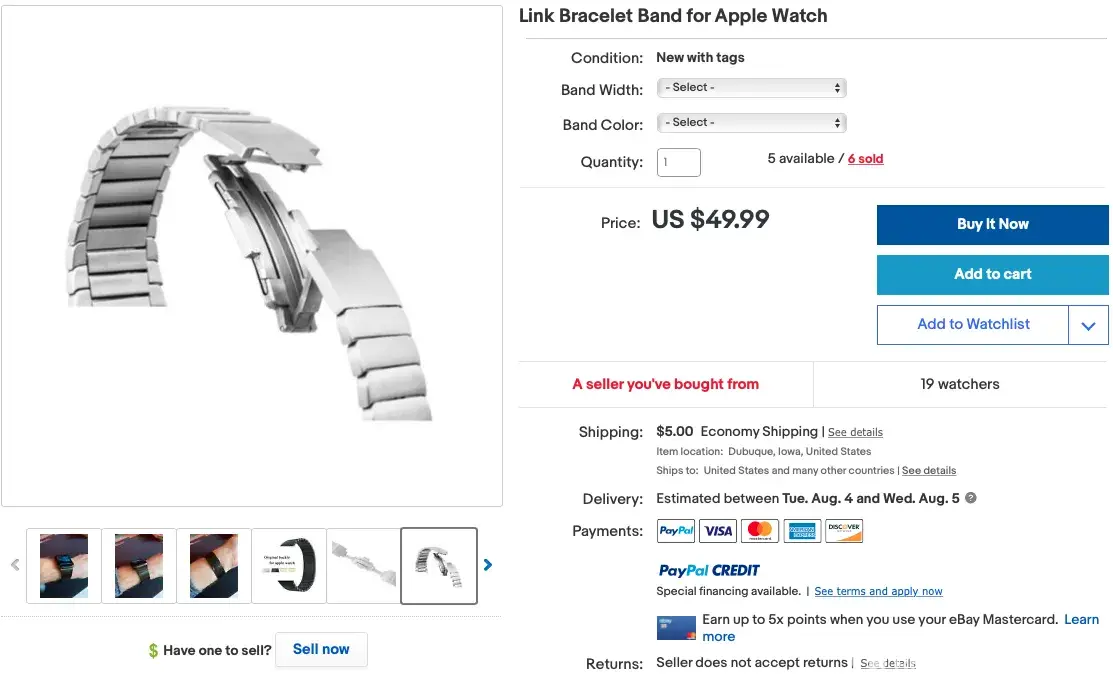Click the next thumbnails arrow
The width and height of the screenshot is (1113, 697).
[x=488, y=565]
